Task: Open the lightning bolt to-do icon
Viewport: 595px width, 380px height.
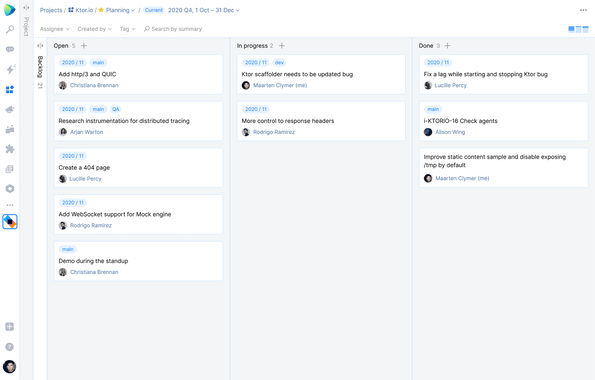Action: (10, 69)
